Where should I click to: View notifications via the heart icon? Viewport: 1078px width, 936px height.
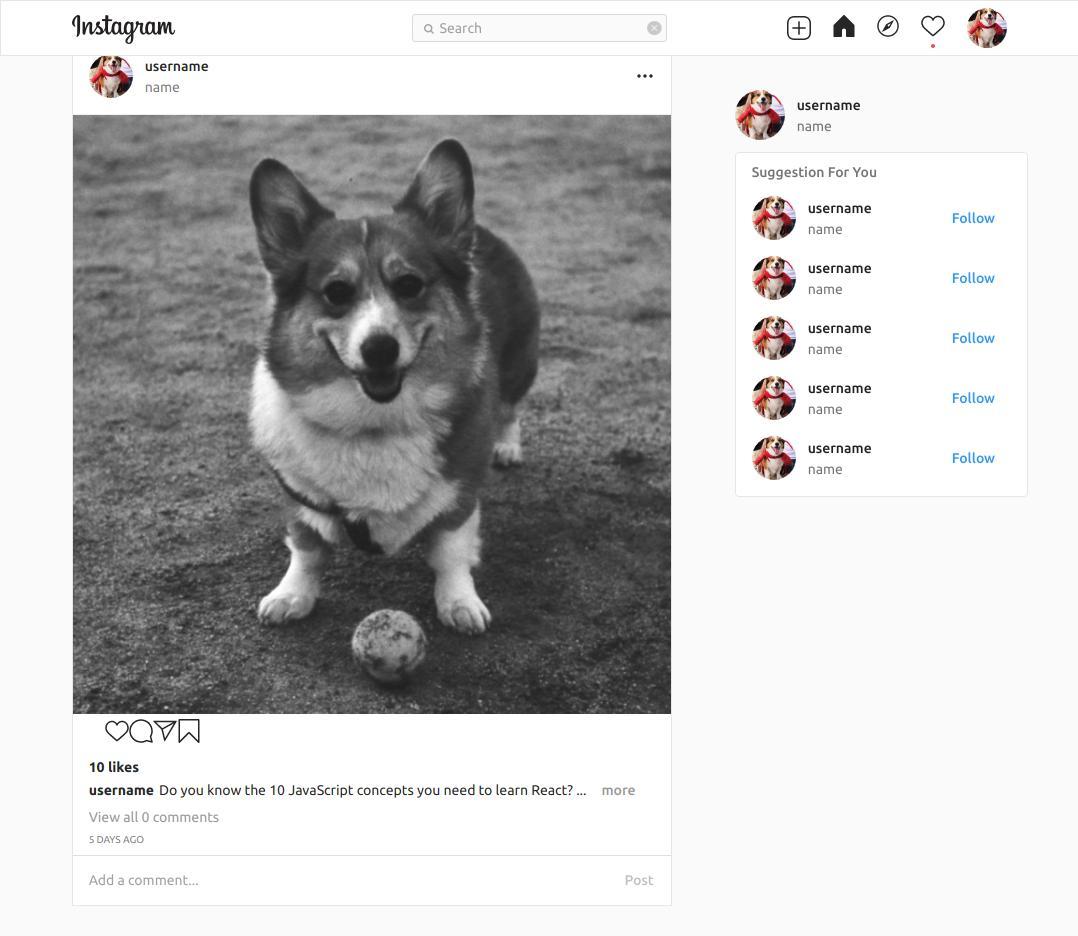pos(932,27)
